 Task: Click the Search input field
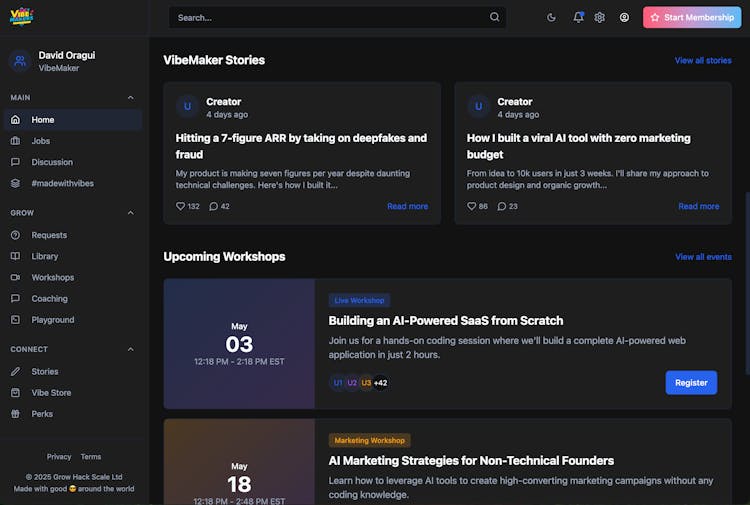(337, 17)
